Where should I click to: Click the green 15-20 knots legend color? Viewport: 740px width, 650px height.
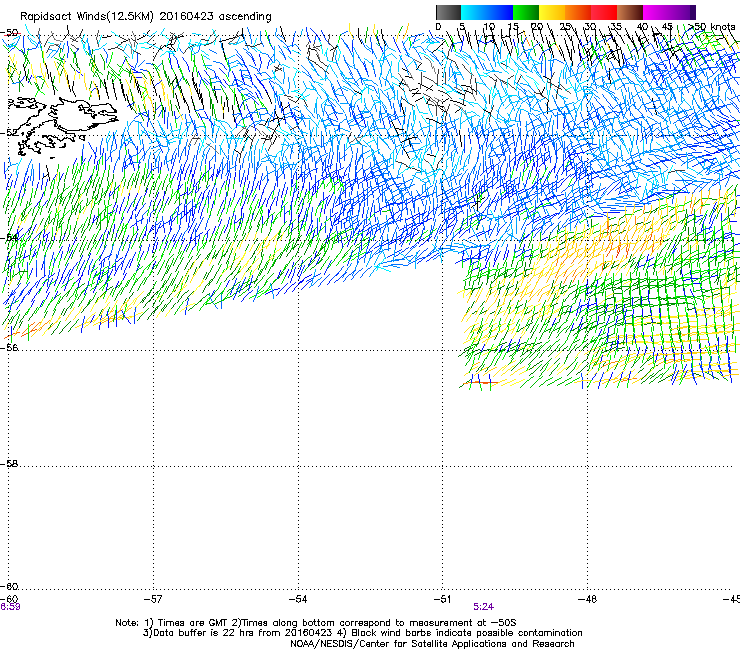pyautogui.click(x=526, y=12)
